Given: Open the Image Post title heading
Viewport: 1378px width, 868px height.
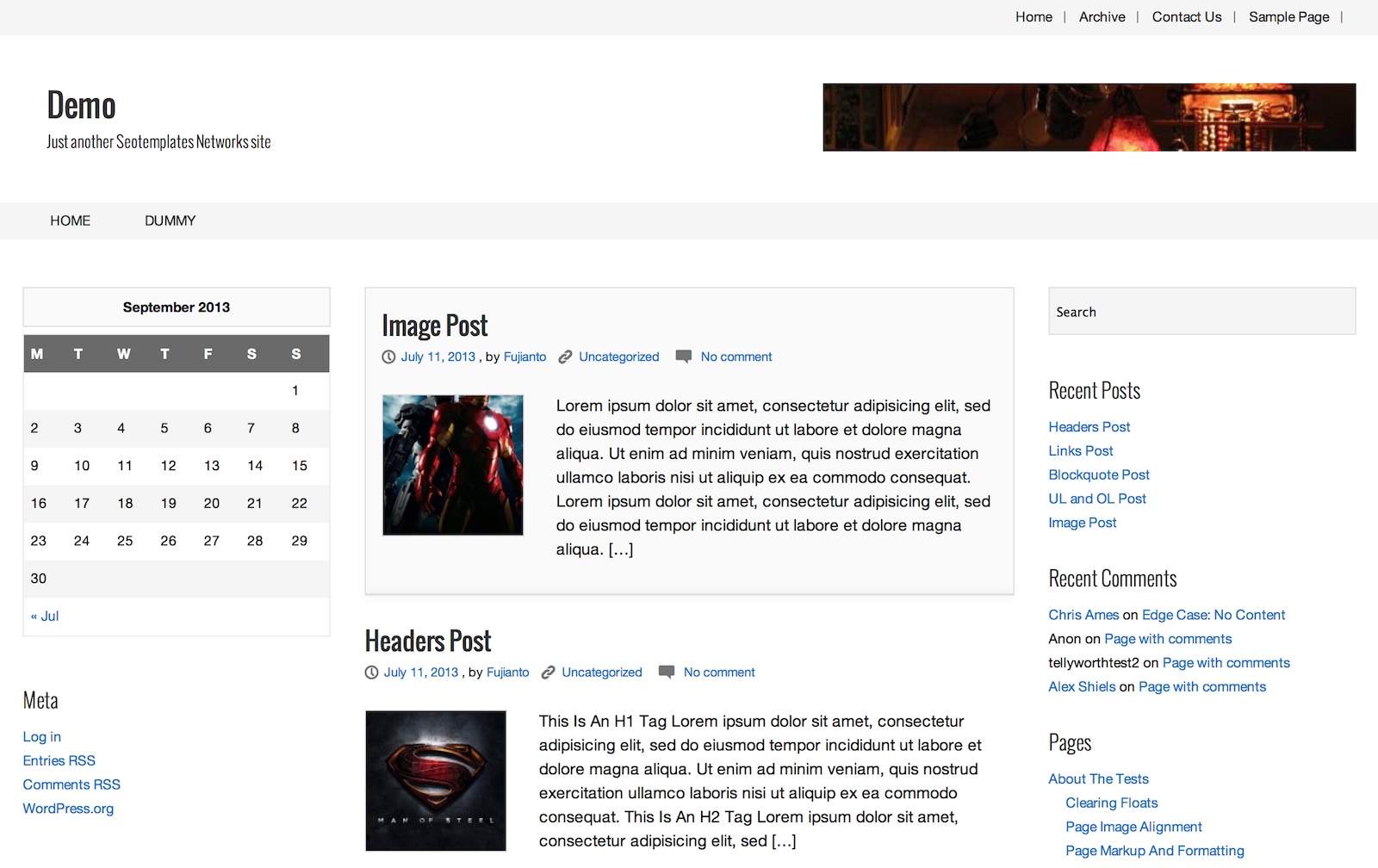Looking at the screenshot, I should point(434,325).
